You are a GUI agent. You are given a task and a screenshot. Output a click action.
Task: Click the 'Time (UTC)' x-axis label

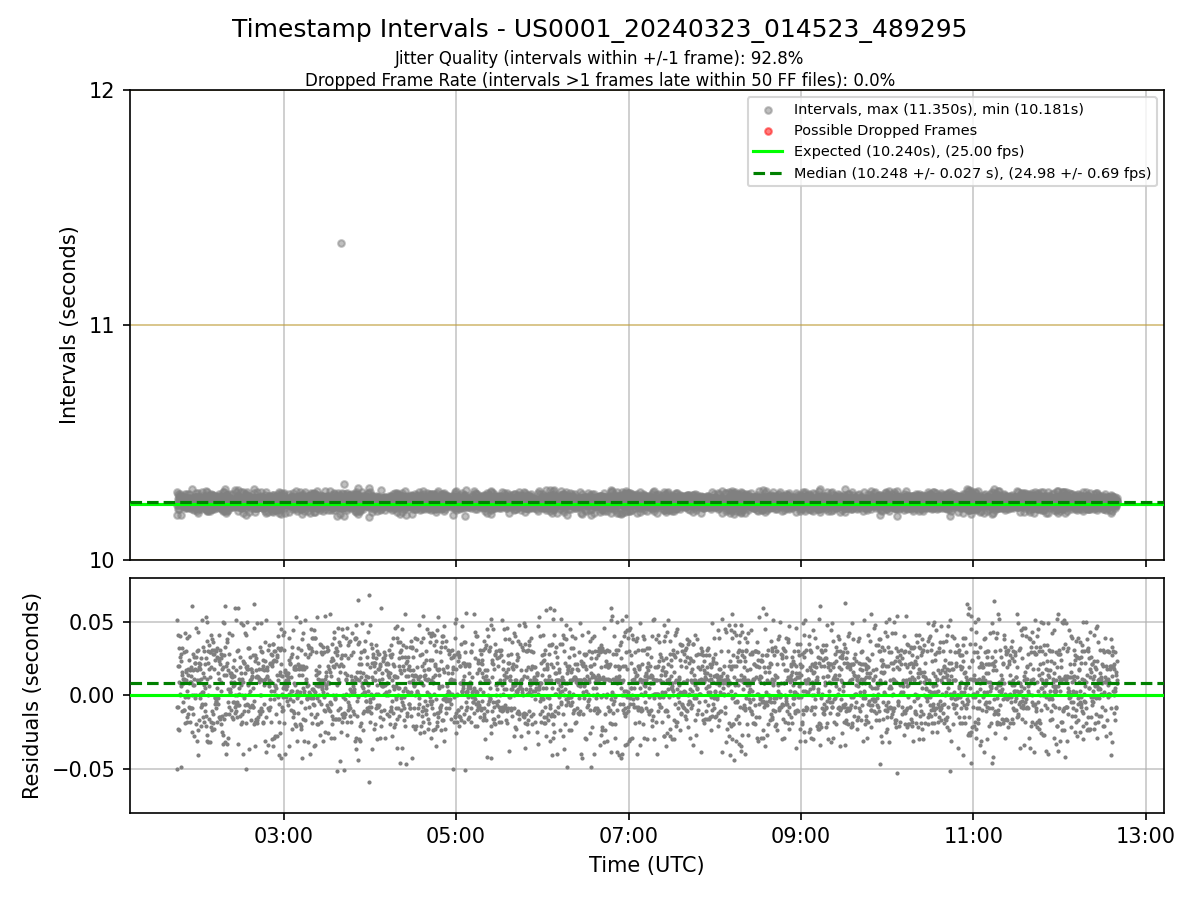(646, 865)
